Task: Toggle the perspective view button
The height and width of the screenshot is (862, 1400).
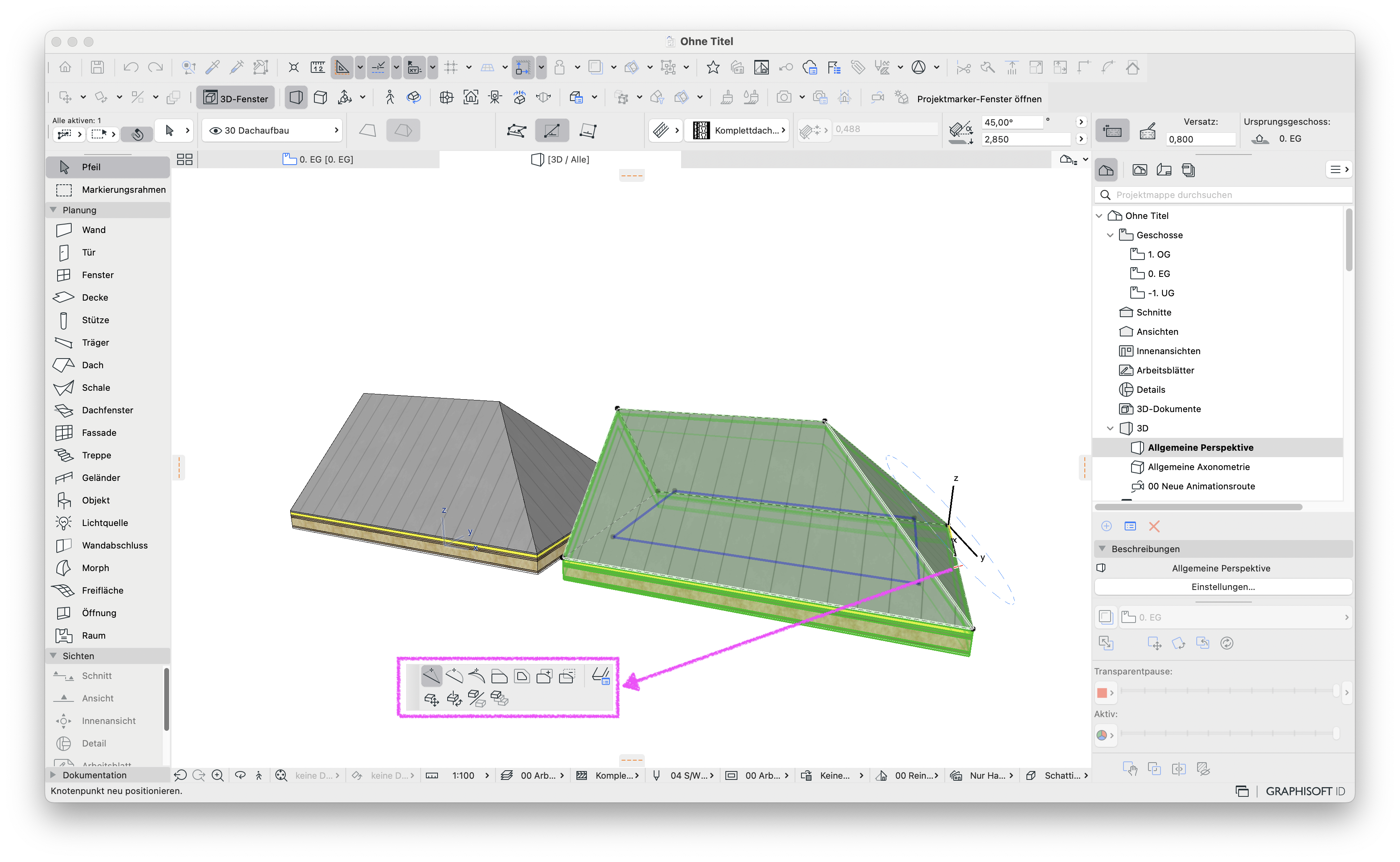Action: (296, 97)
